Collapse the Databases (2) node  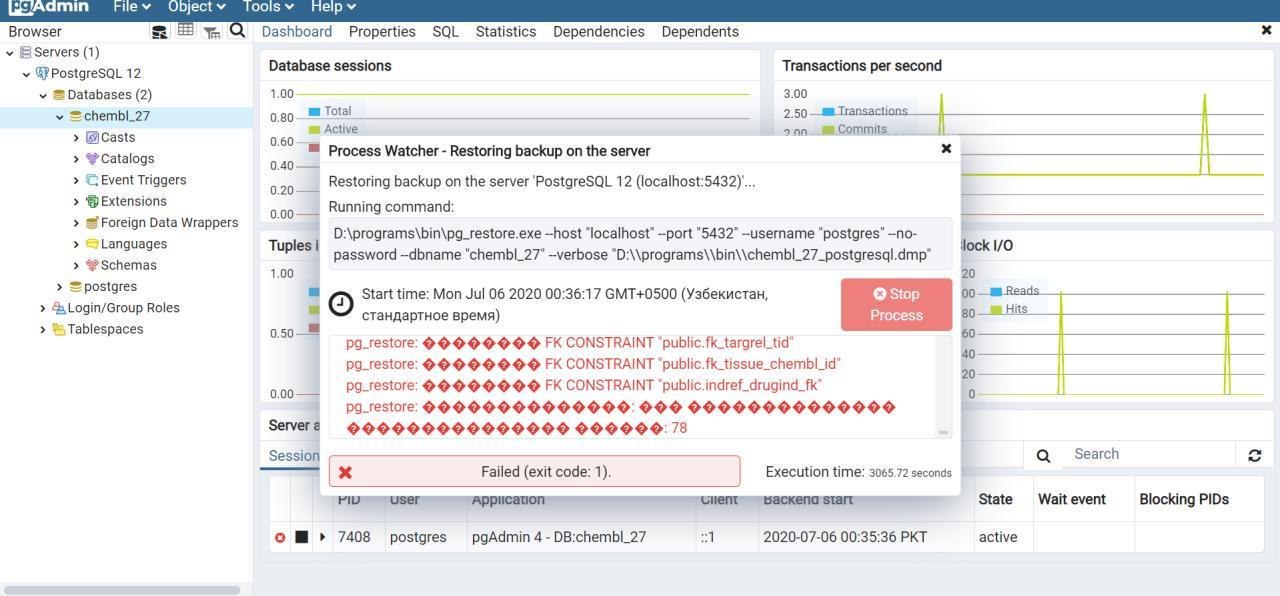coord(43,95)
